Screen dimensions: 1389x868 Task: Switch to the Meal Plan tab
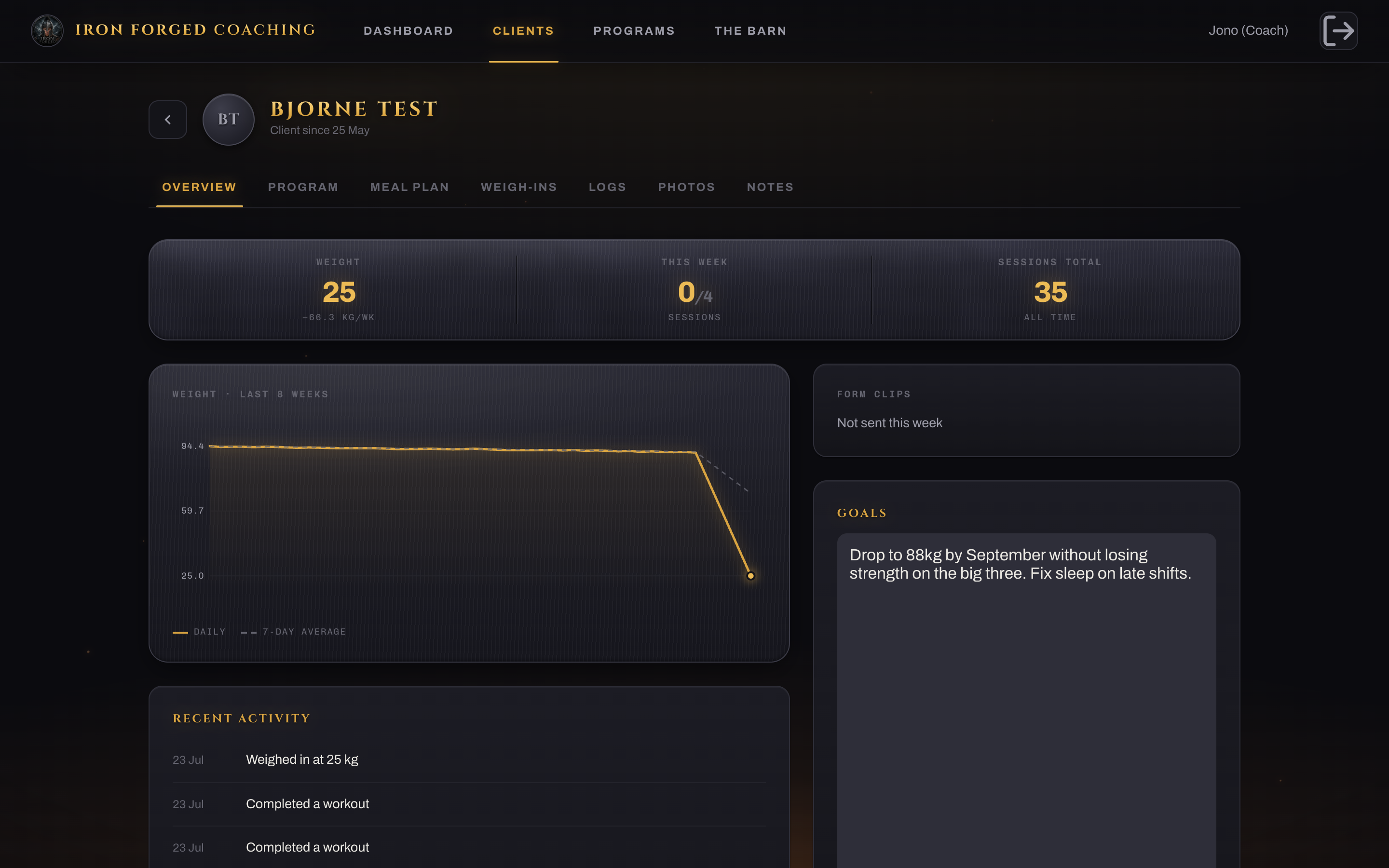point(410,187)
